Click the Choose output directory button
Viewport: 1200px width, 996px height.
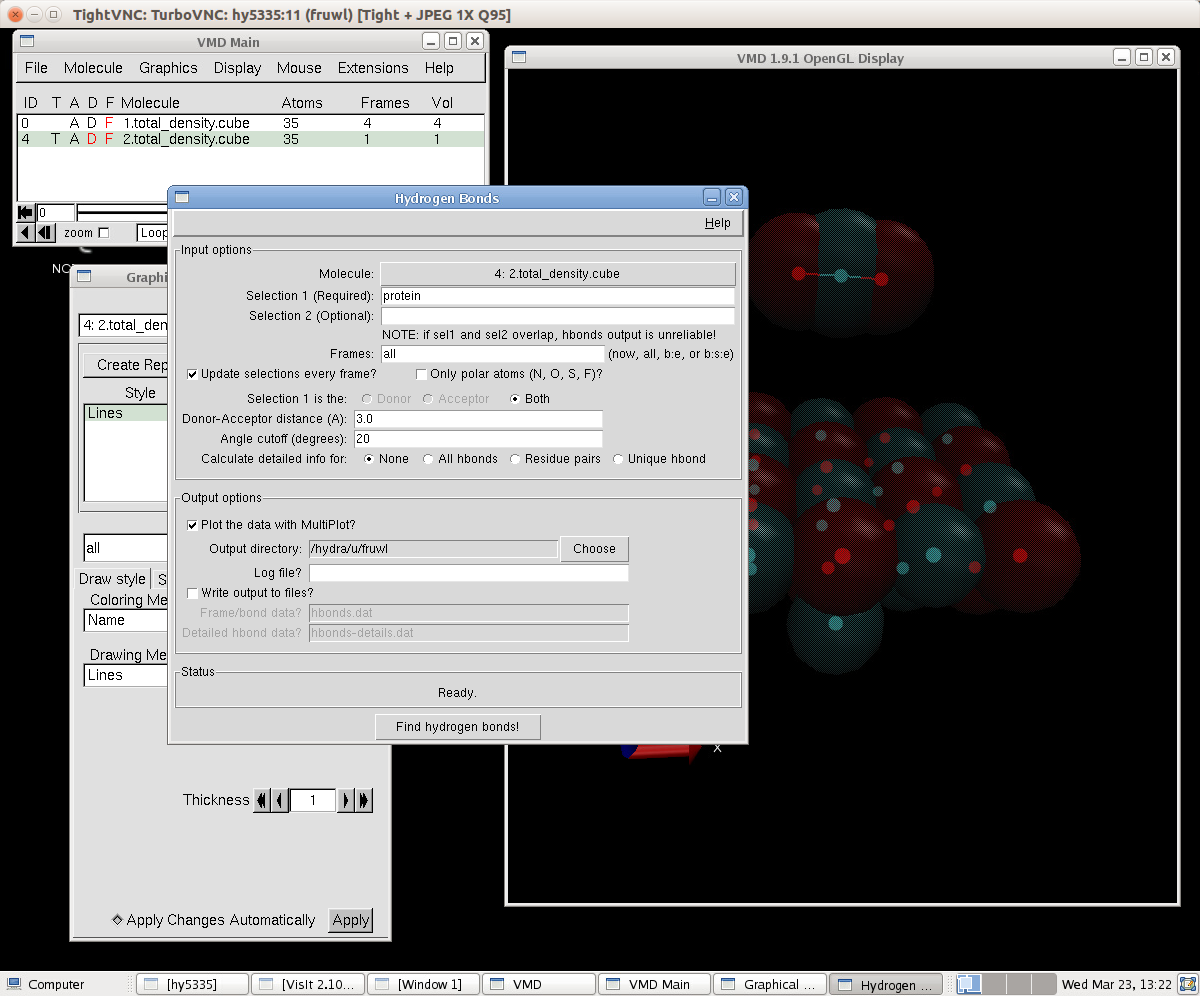click(x=594, y=549)
